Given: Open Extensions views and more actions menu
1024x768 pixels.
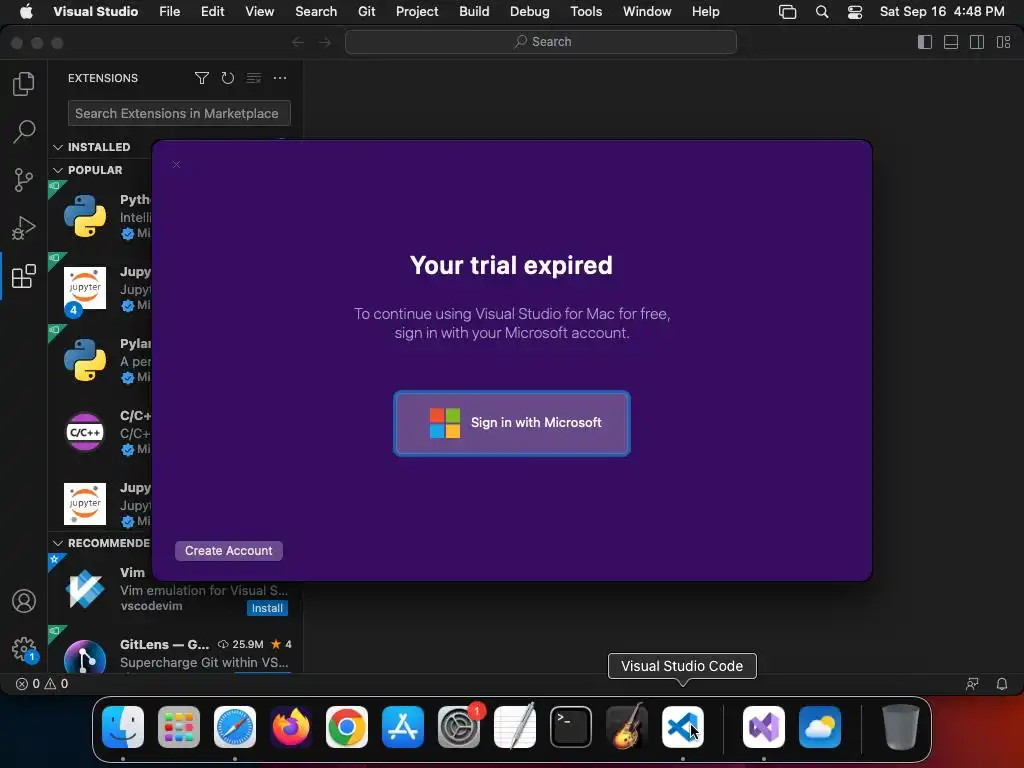Looking at the screenshot, I should 280,78.
